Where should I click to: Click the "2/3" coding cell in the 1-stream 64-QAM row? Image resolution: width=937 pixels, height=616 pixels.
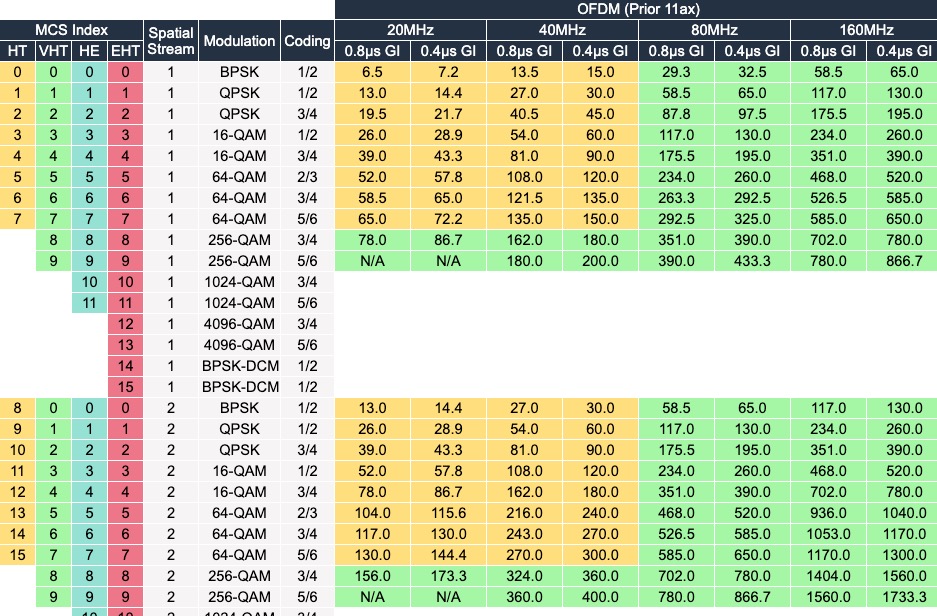pyautogui.click(x=307, y=177)
